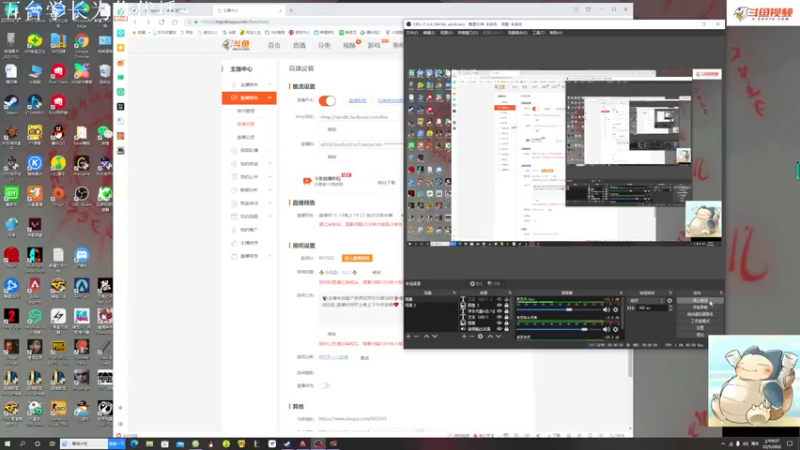Viewport: 800px width, 450px height.
Task: Click 设置 button in OBS controls
Action: (x=700, y=328)
